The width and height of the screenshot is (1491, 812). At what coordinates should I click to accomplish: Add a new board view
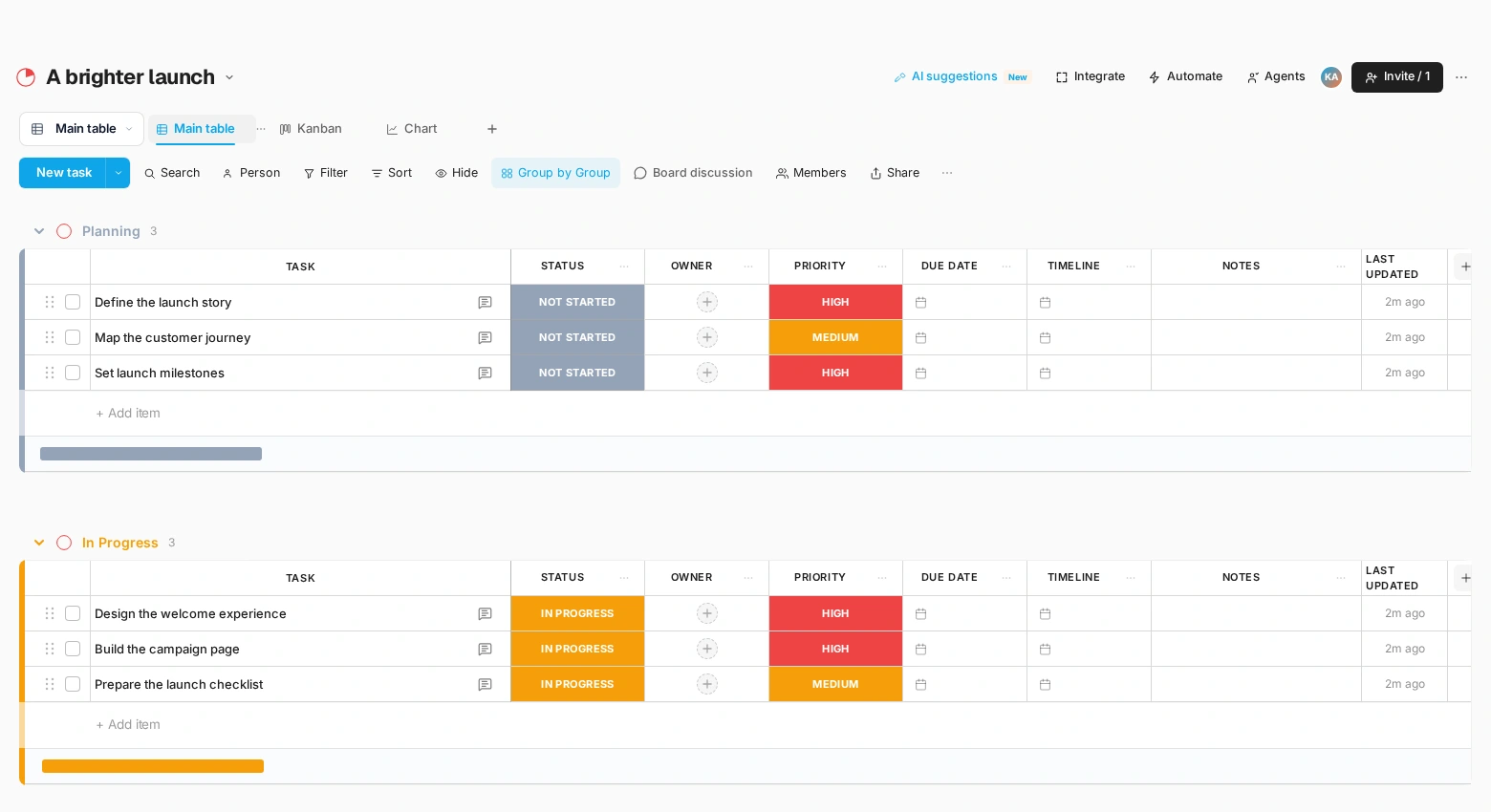[x=492, y=129]
